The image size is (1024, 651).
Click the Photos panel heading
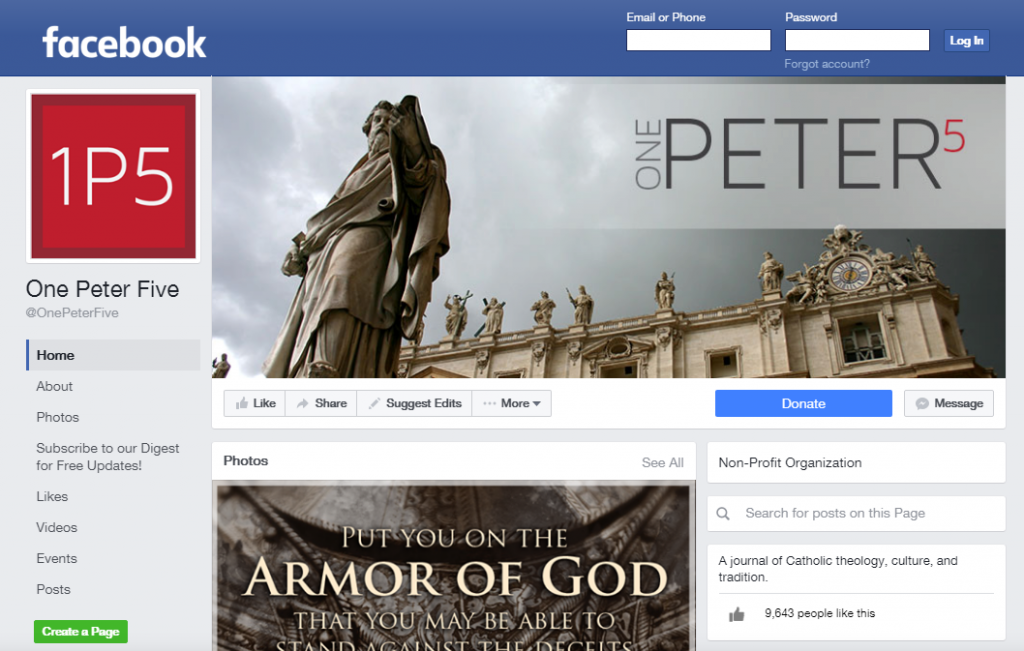[246, 461]
